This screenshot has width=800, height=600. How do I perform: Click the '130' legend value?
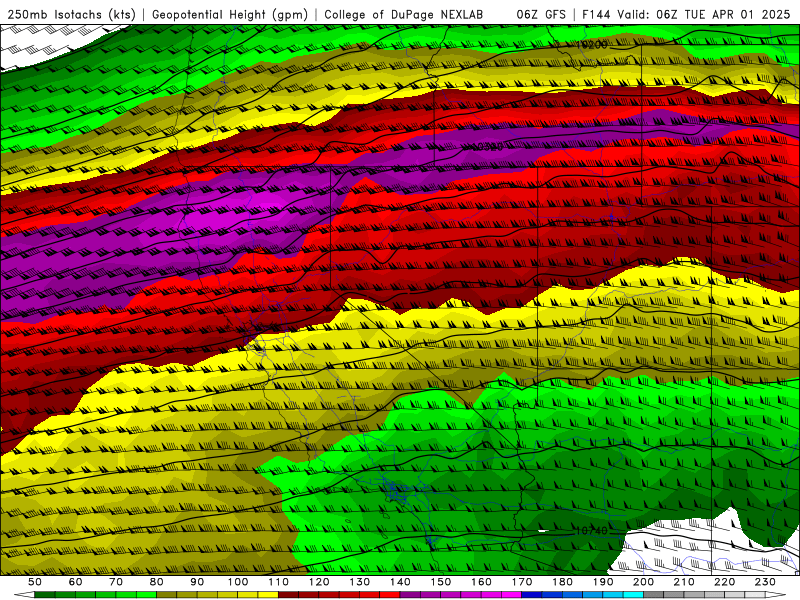(360, 582)
